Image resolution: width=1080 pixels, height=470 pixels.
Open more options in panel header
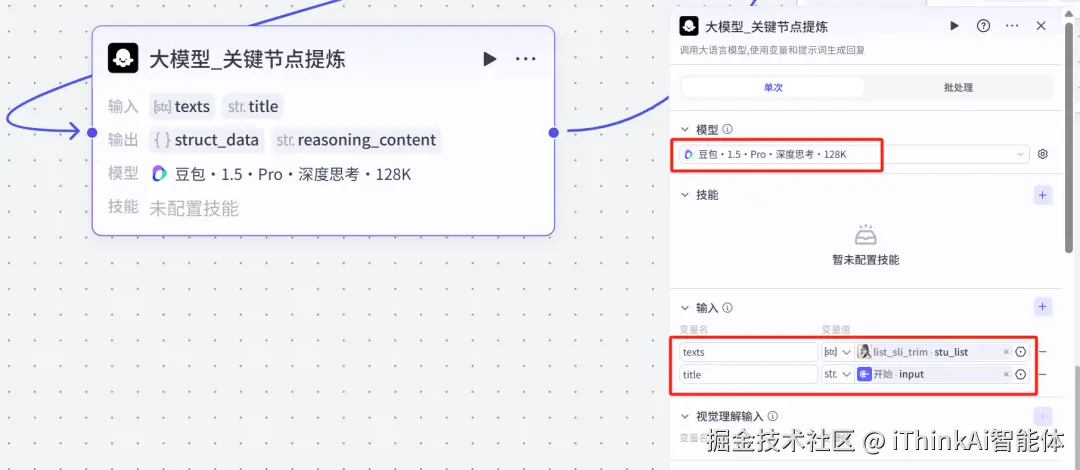1012,26
